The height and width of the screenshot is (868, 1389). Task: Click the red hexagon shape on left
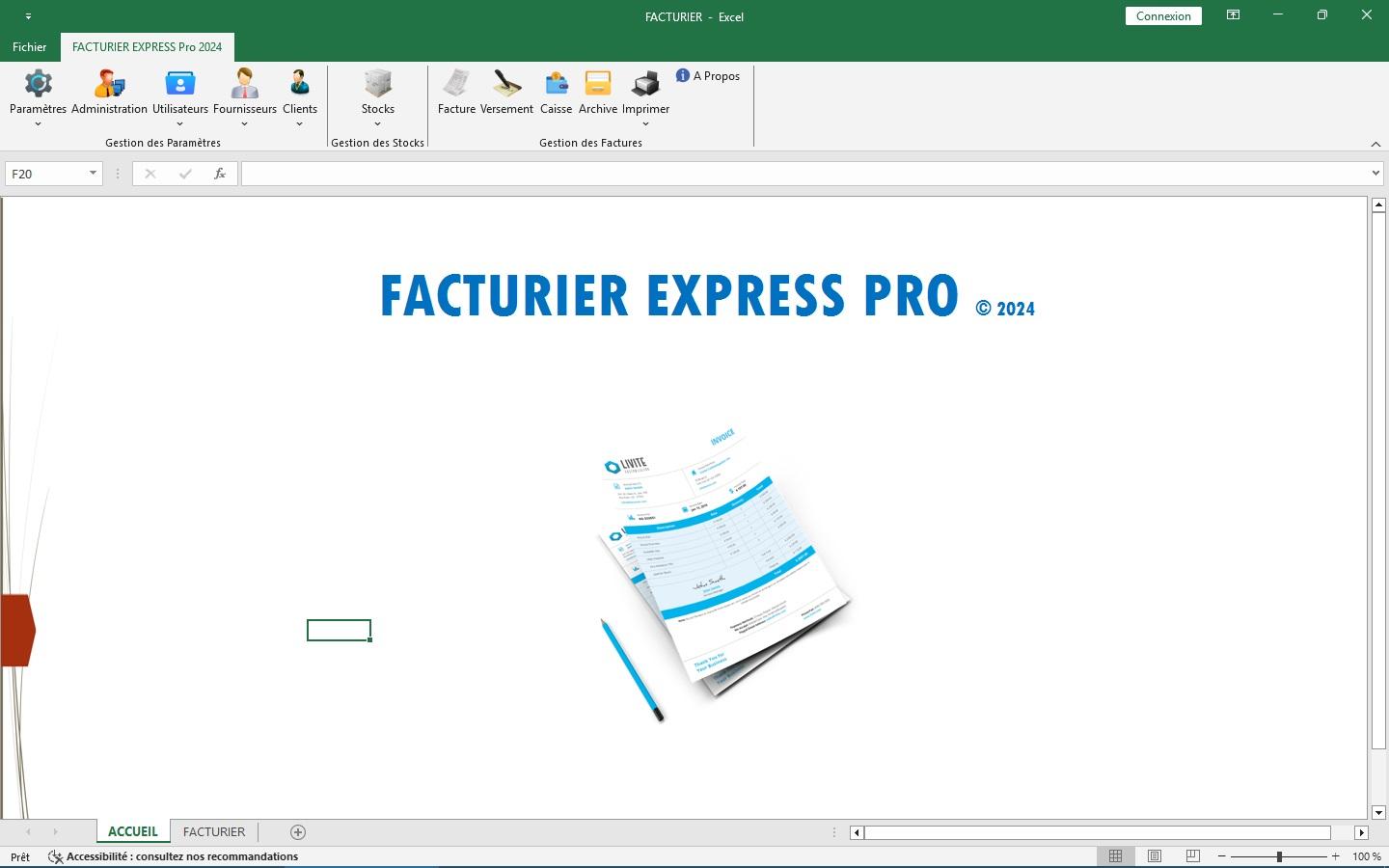18,630
